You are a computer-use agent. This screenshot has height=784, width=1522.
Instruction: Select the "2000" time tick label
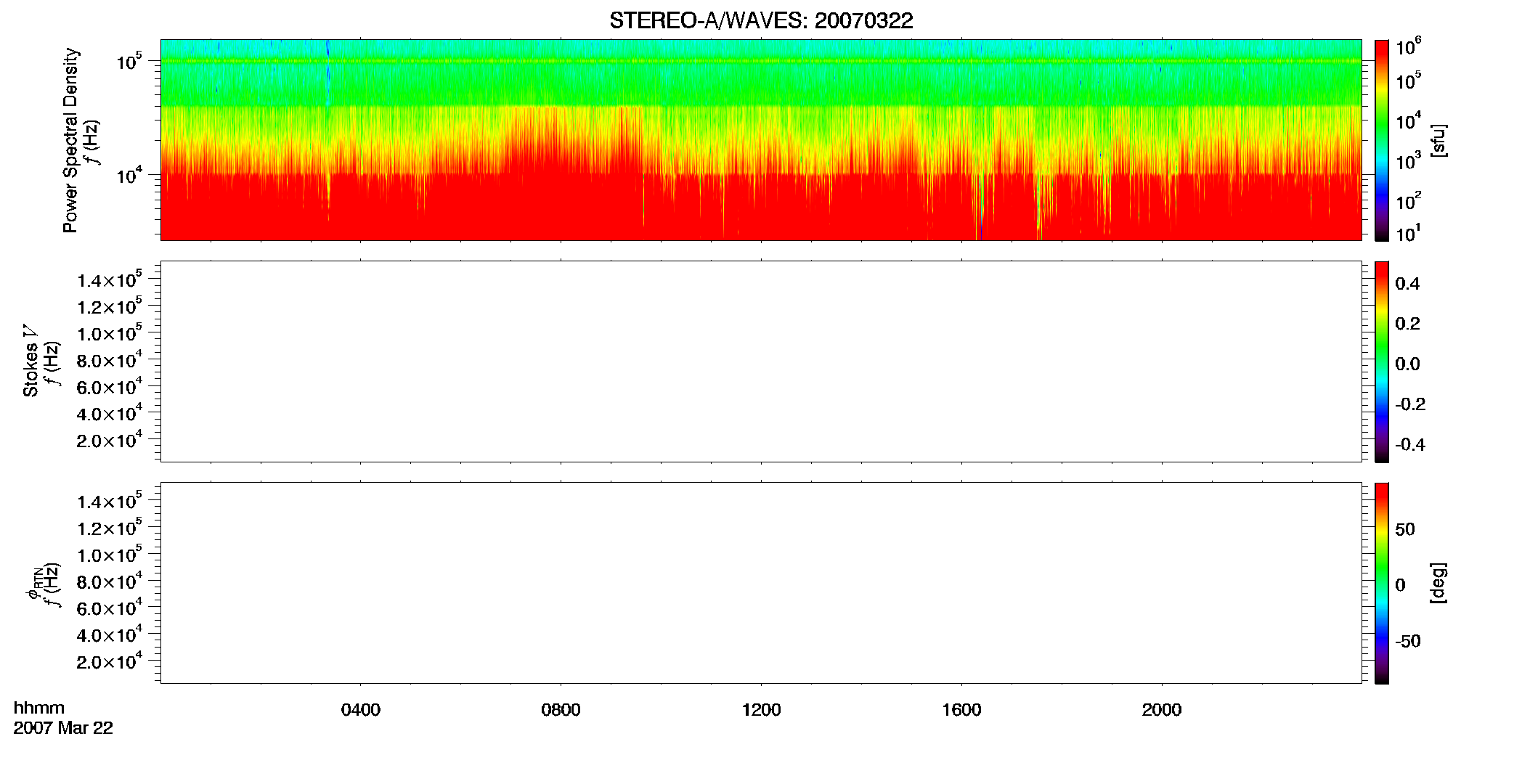point(1162,710)
